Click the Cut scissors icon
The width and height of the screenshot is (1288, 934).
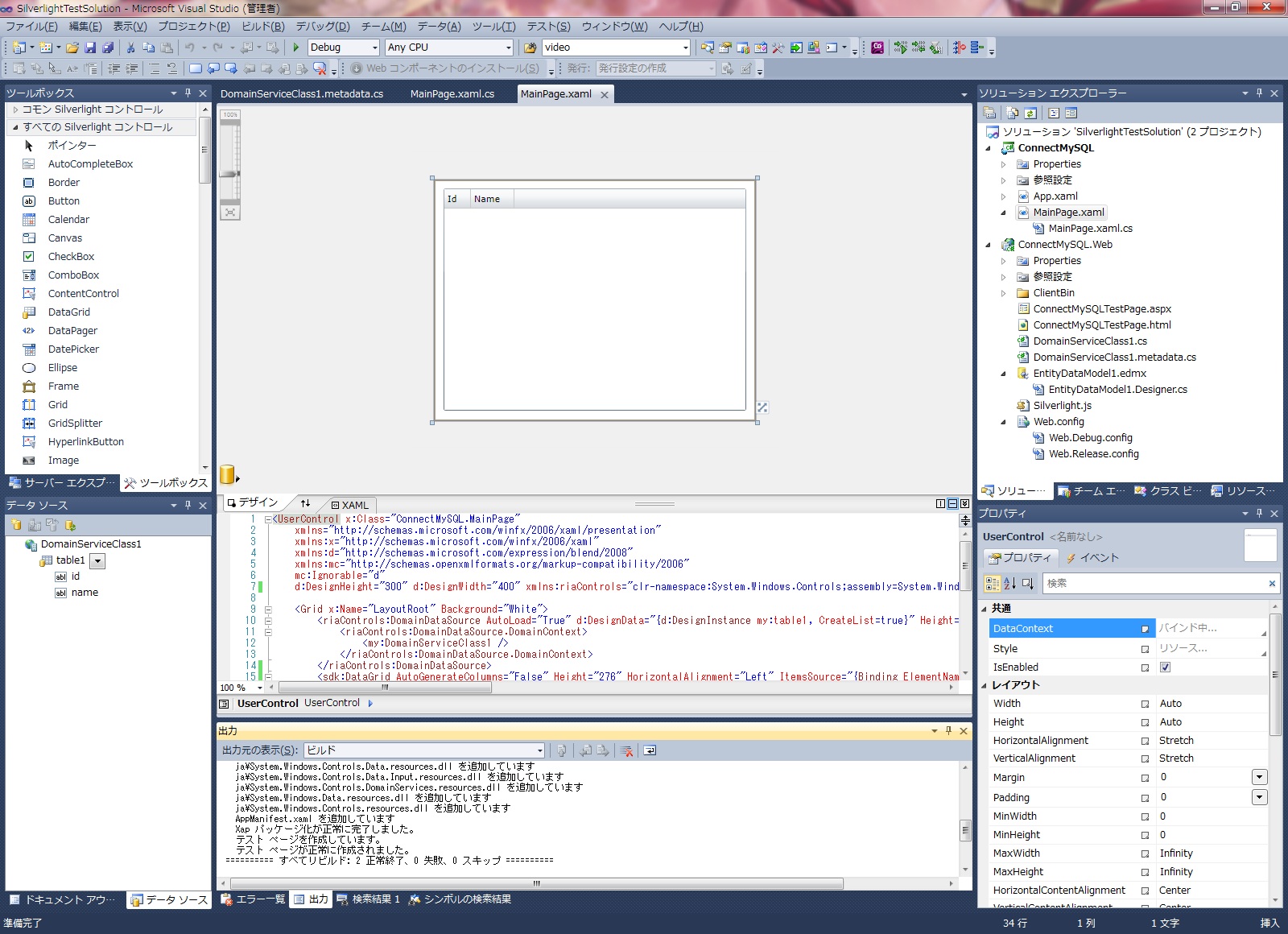pyautogui.click(x=131, y=48)
